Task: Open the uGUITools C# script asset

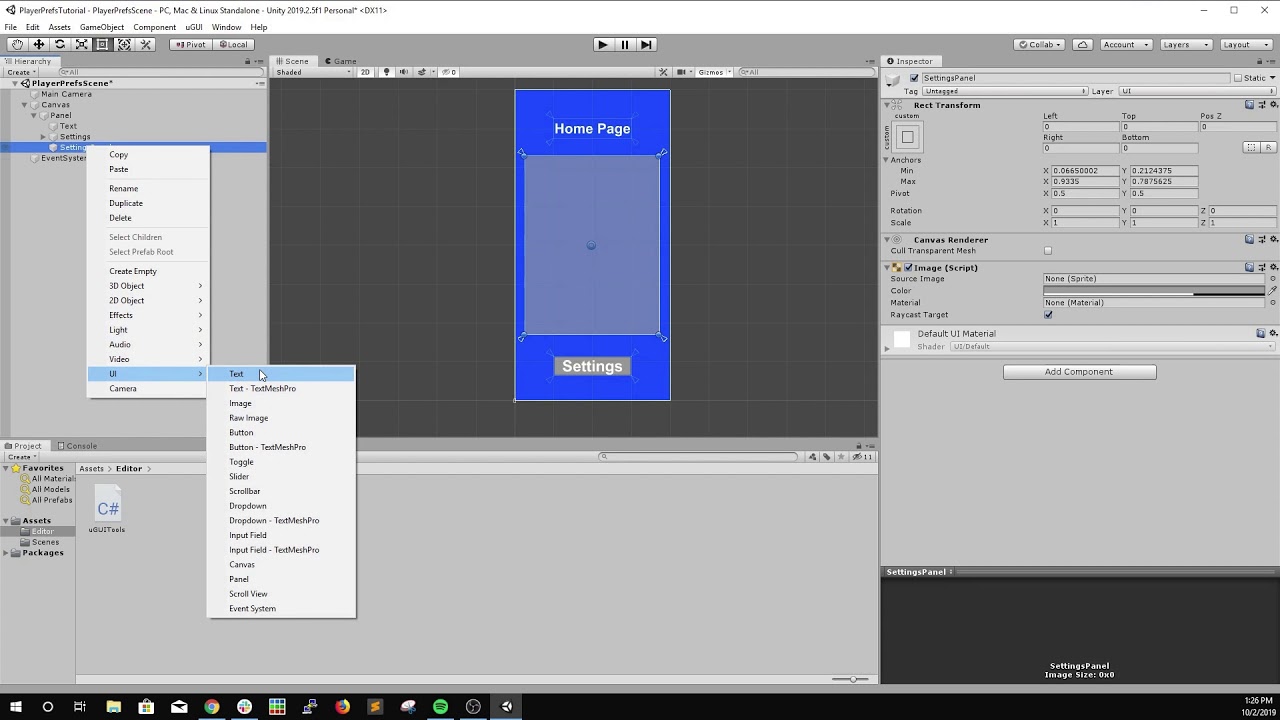Action: click(107, 508)
